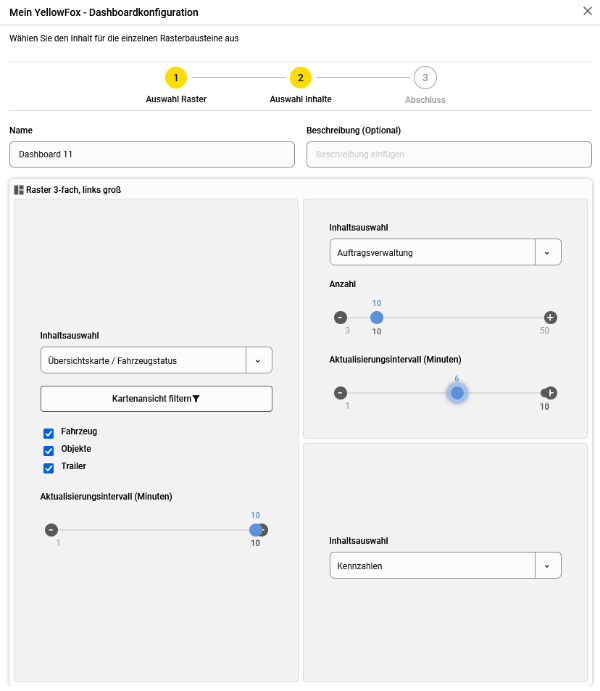Click the Anzahl slider handle
Screen dimensions: 600x691
[x=377, y=318]
